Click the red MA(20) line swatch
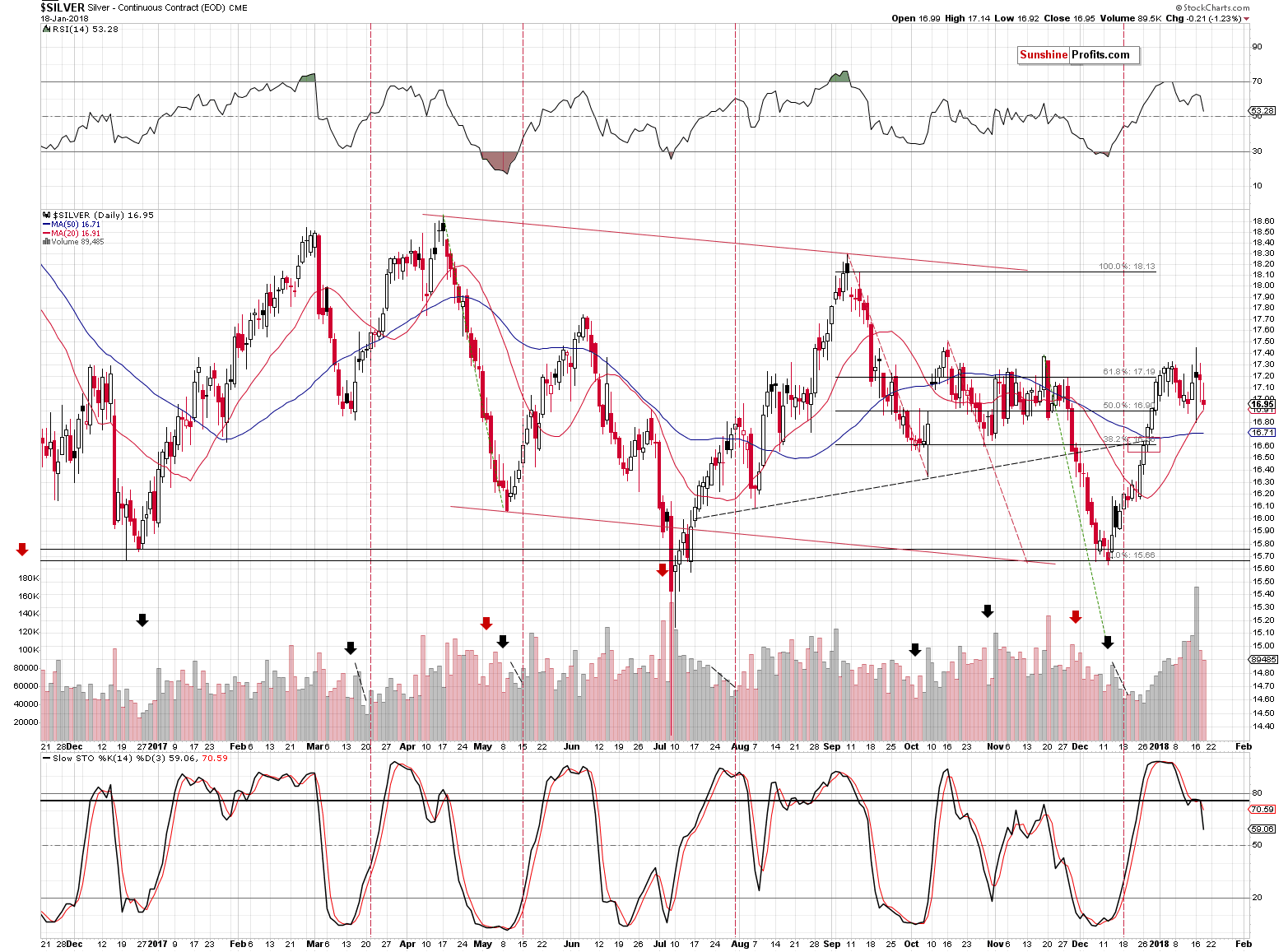 tap(46, 234)
